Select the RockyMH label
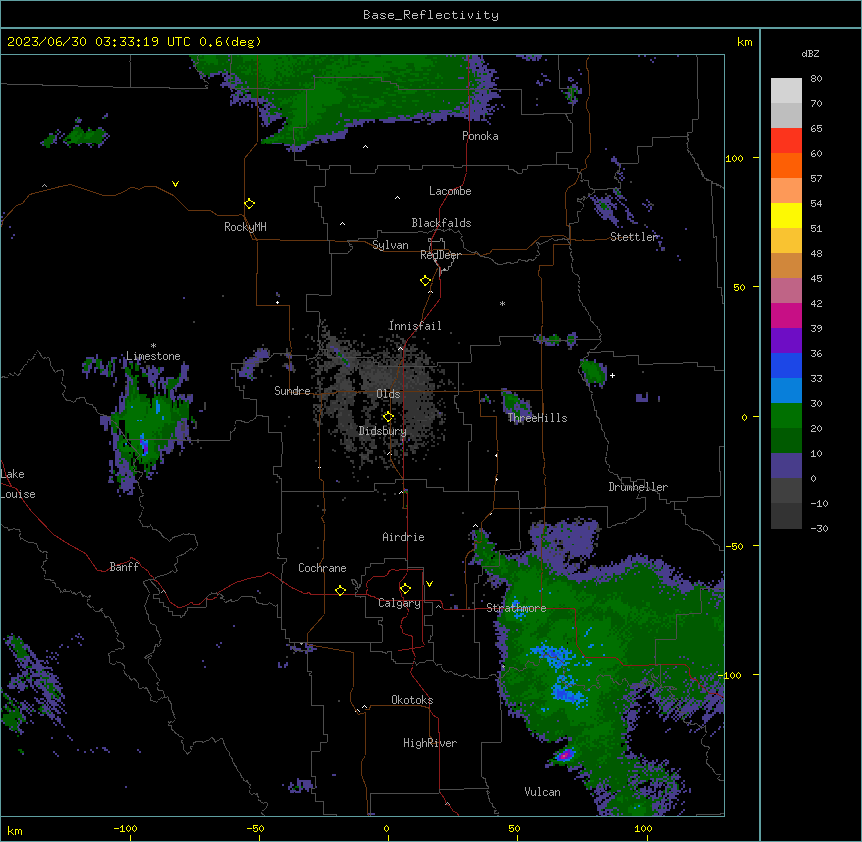The width and height of the screenshot is (862, 842). click(245, 227)
